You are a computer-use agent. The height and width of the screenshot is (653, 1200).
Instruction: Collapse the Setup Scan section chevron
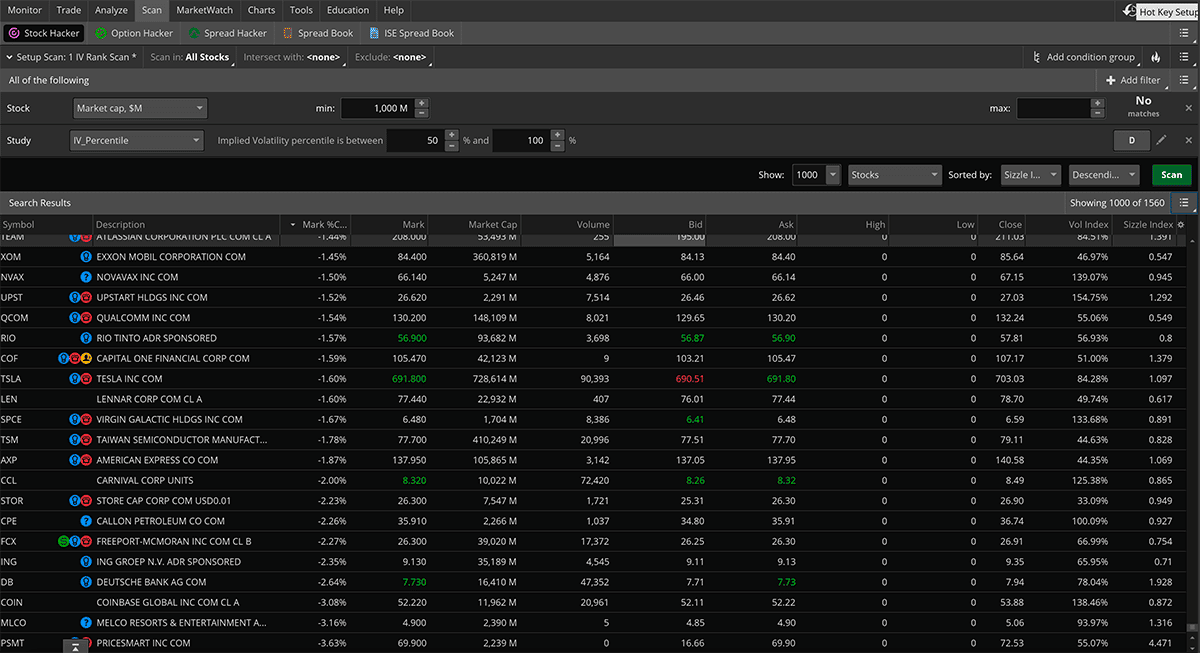point(9,57)
